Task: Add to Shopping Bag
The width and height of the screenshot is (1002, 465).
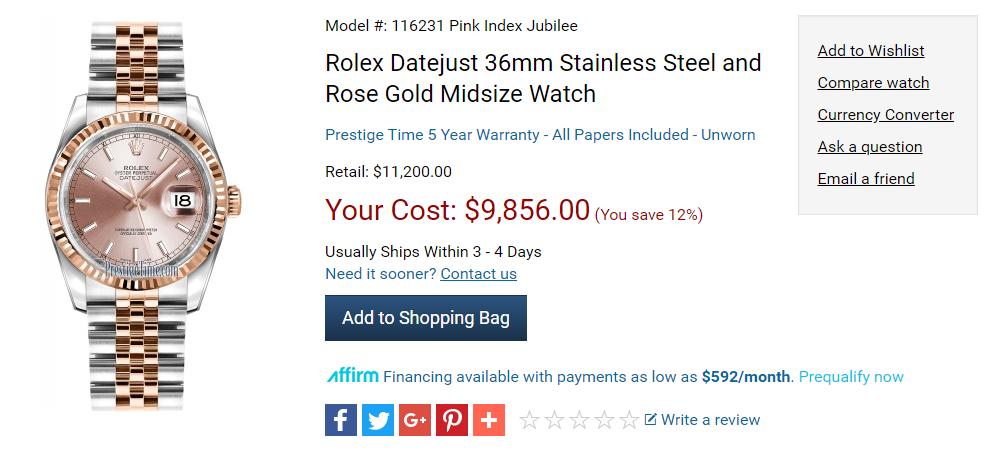Action: point(426,318)
